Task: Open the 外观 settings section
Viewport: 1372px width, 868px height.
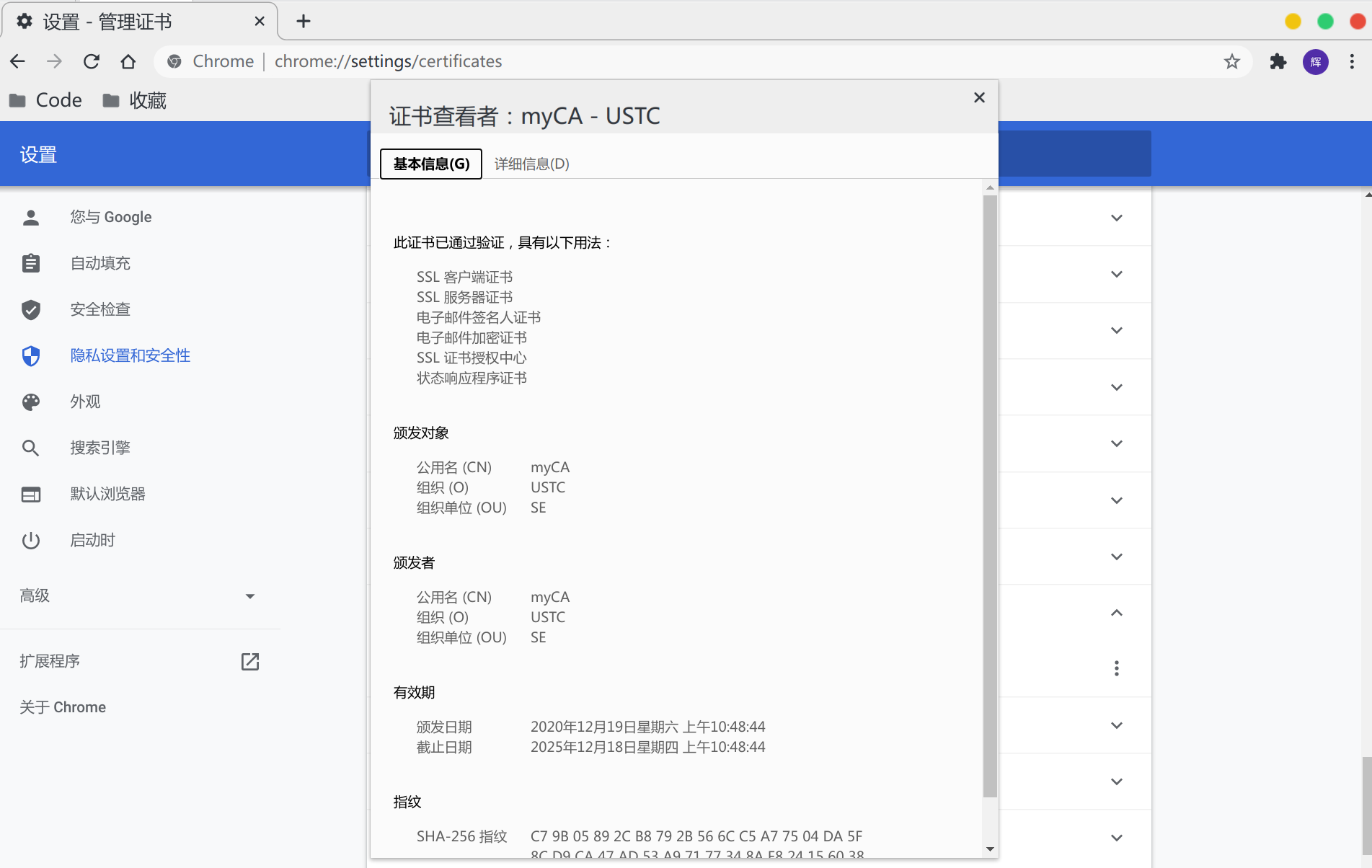Action: point(85,402)
